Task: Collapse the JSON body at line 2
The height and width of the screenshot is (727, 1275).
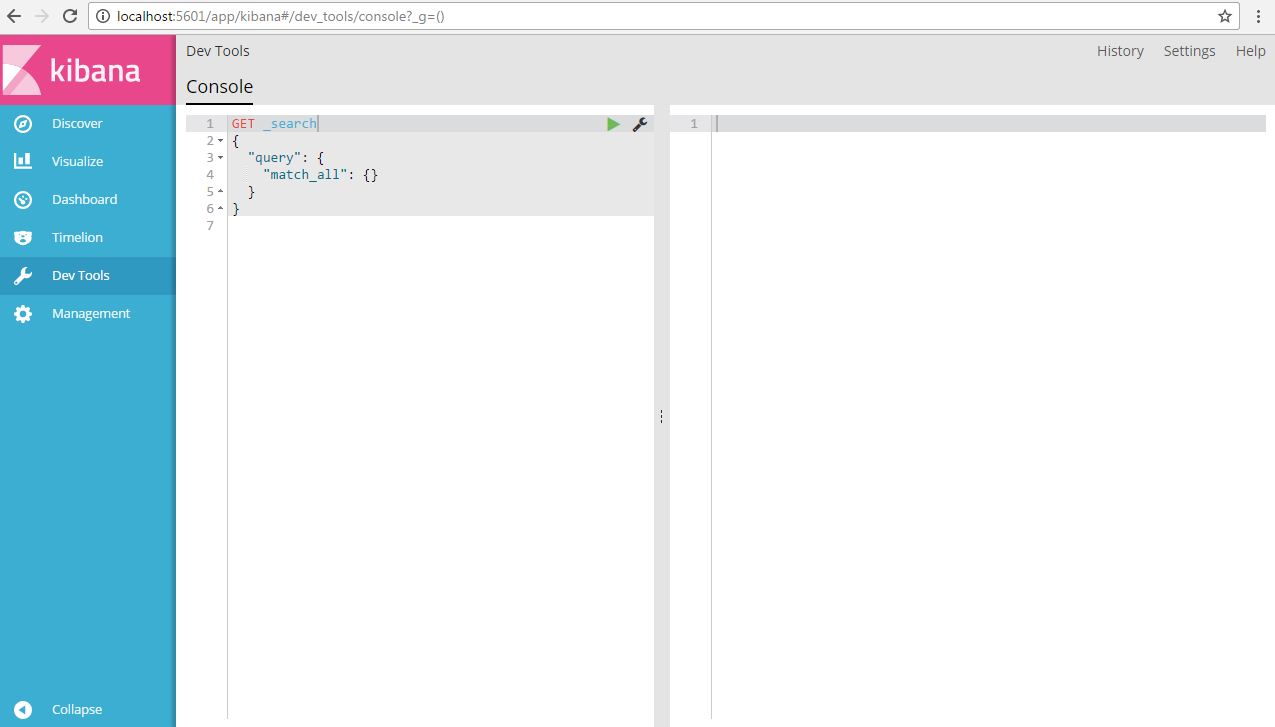Action: [219, 140]
